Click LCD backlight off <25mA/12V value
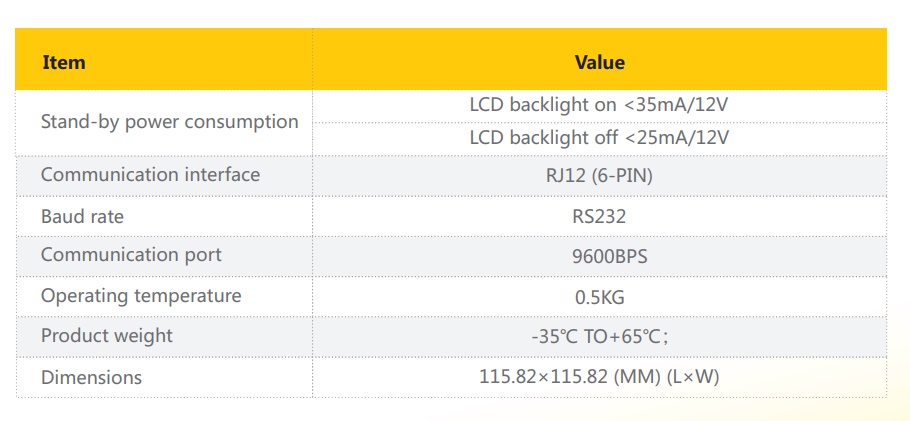Viewport: 910px width, 421px height. 599,138
